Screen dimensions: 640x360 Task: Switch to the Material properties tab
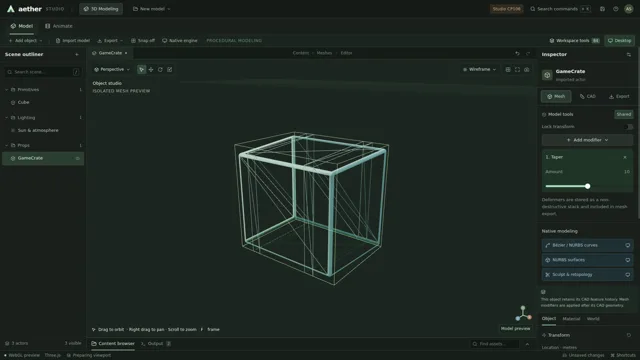(x=571, y=319)
